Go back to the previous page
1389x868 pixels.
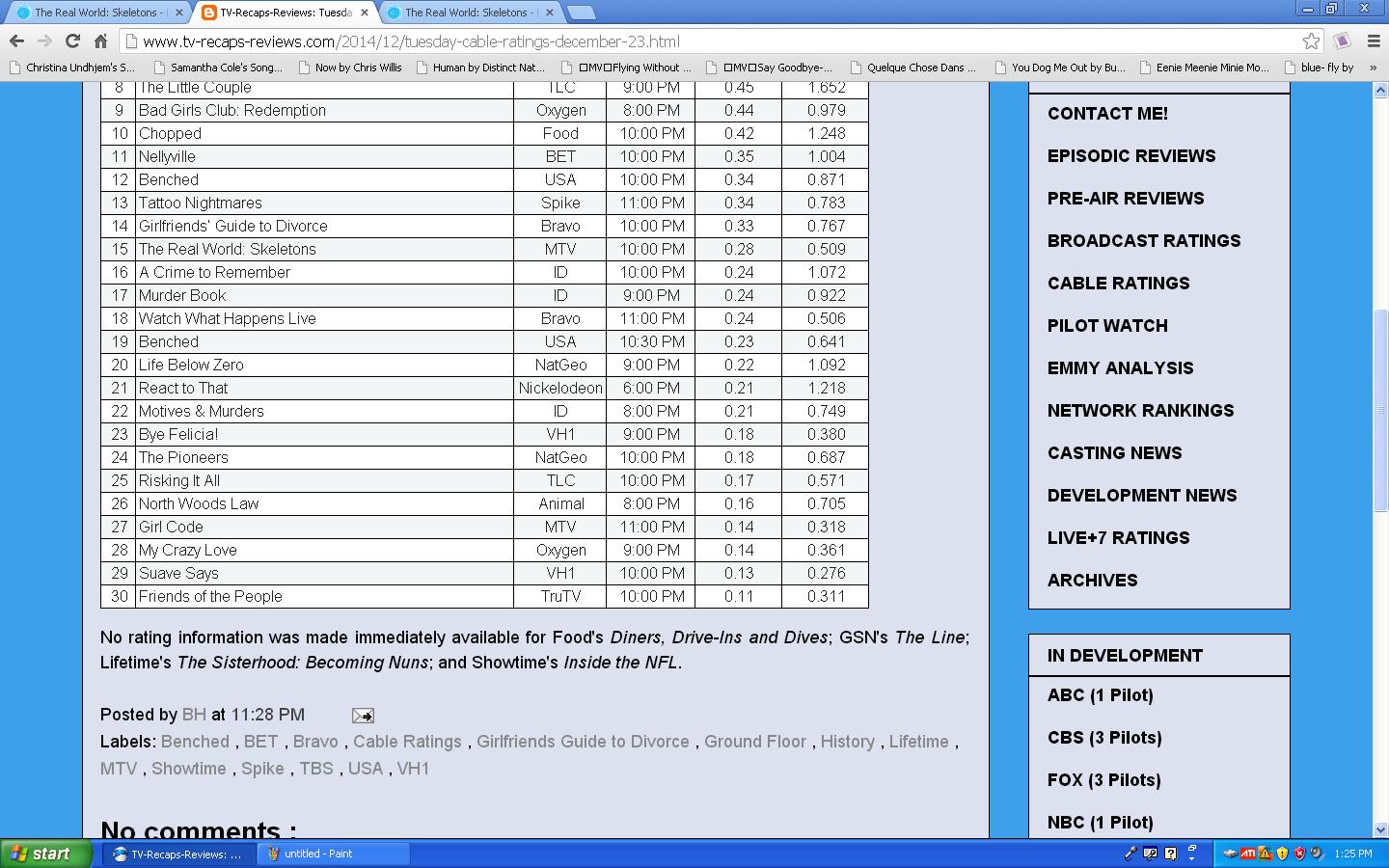(16, 41)
